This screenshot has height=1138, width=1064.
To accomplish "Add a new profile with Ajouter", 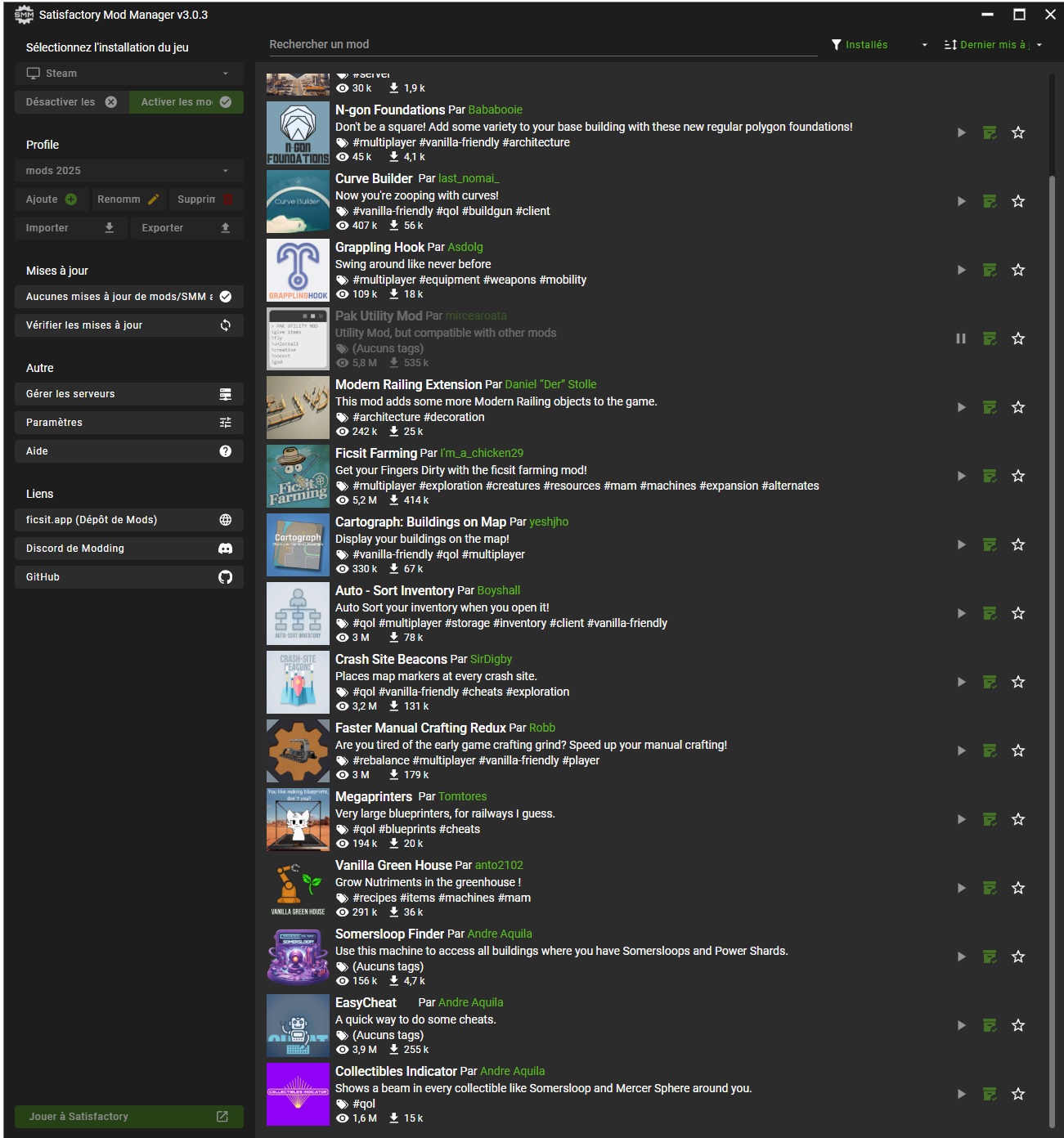I will [51, 199].
